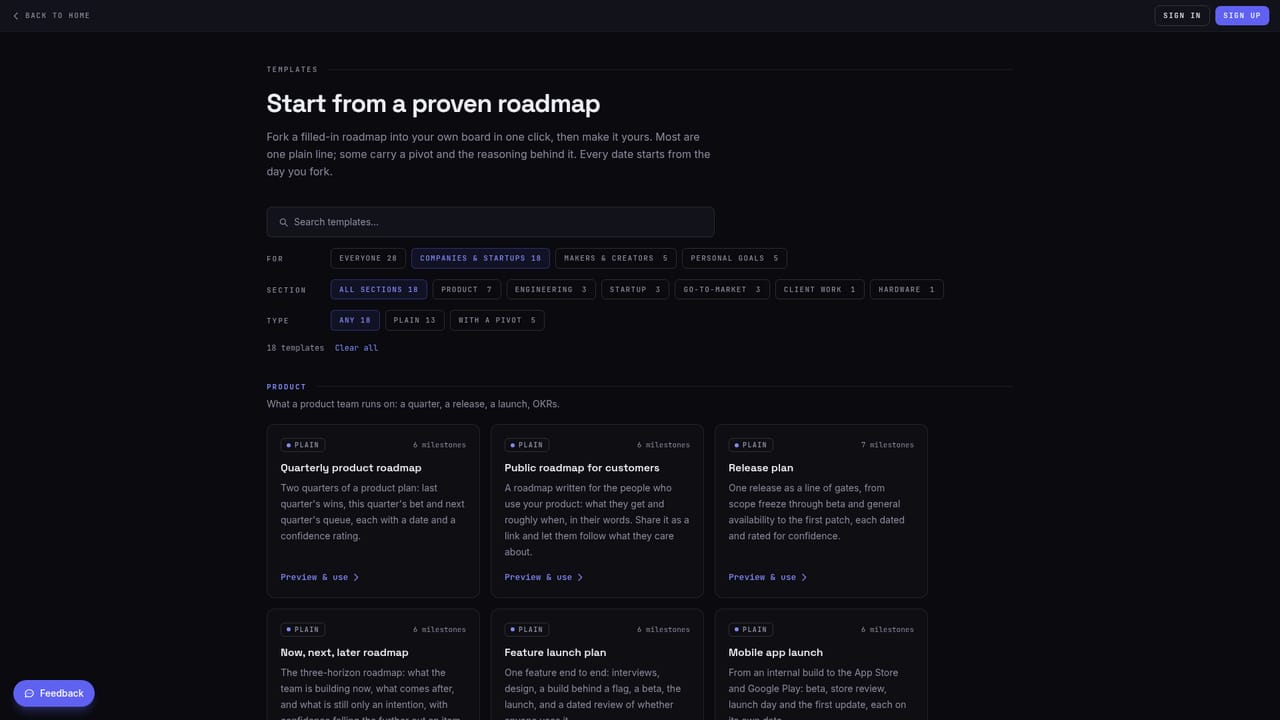Open Preview & use for Public roadmap for customers
The image size is (1280, 720).
(544, 577)
